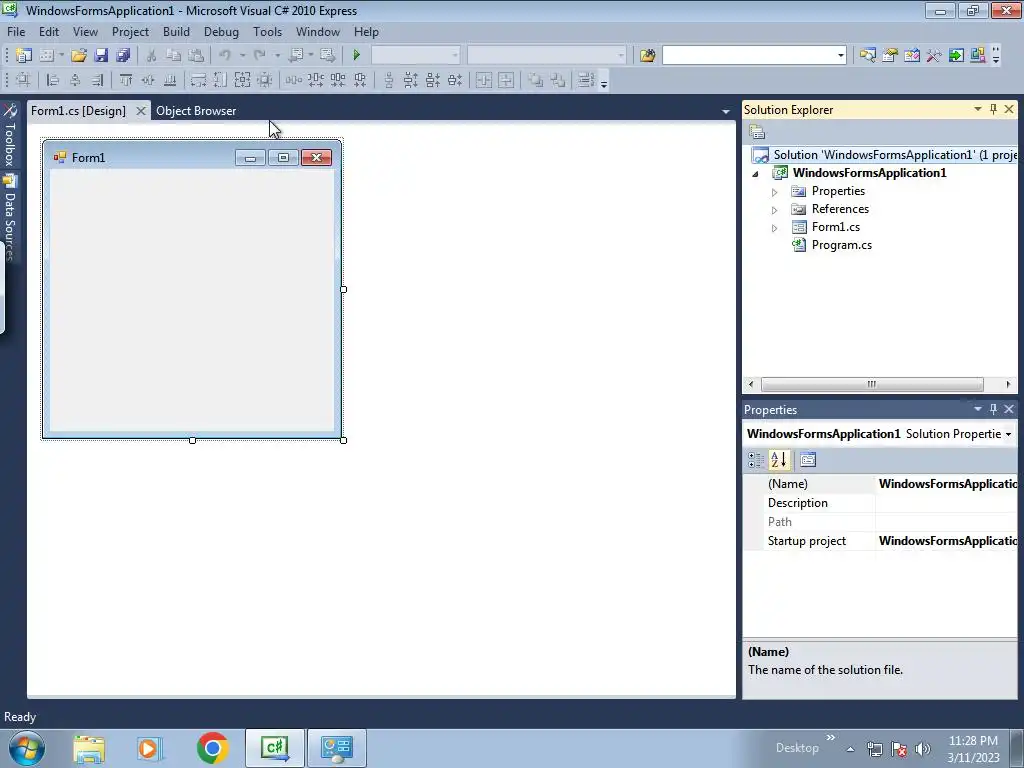The image size is (1024, 768).
Task: Open Google Chrome from the taskbar
Action: (x=212, y=748)
